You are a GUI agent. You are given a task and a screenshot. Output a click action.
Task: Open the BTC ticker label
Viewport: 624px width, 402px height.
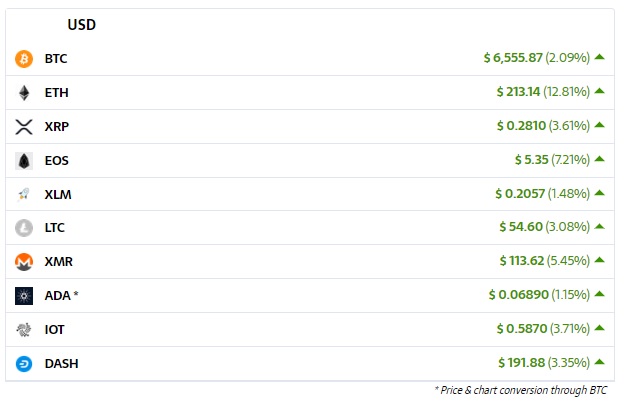pos(56,59)
